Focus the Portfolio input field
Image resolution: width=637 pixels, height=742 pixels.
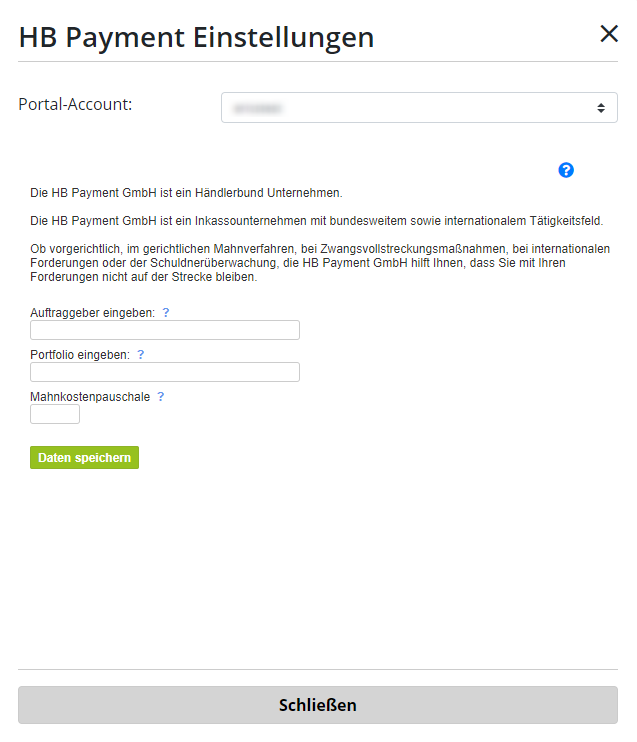coord(165,372)
